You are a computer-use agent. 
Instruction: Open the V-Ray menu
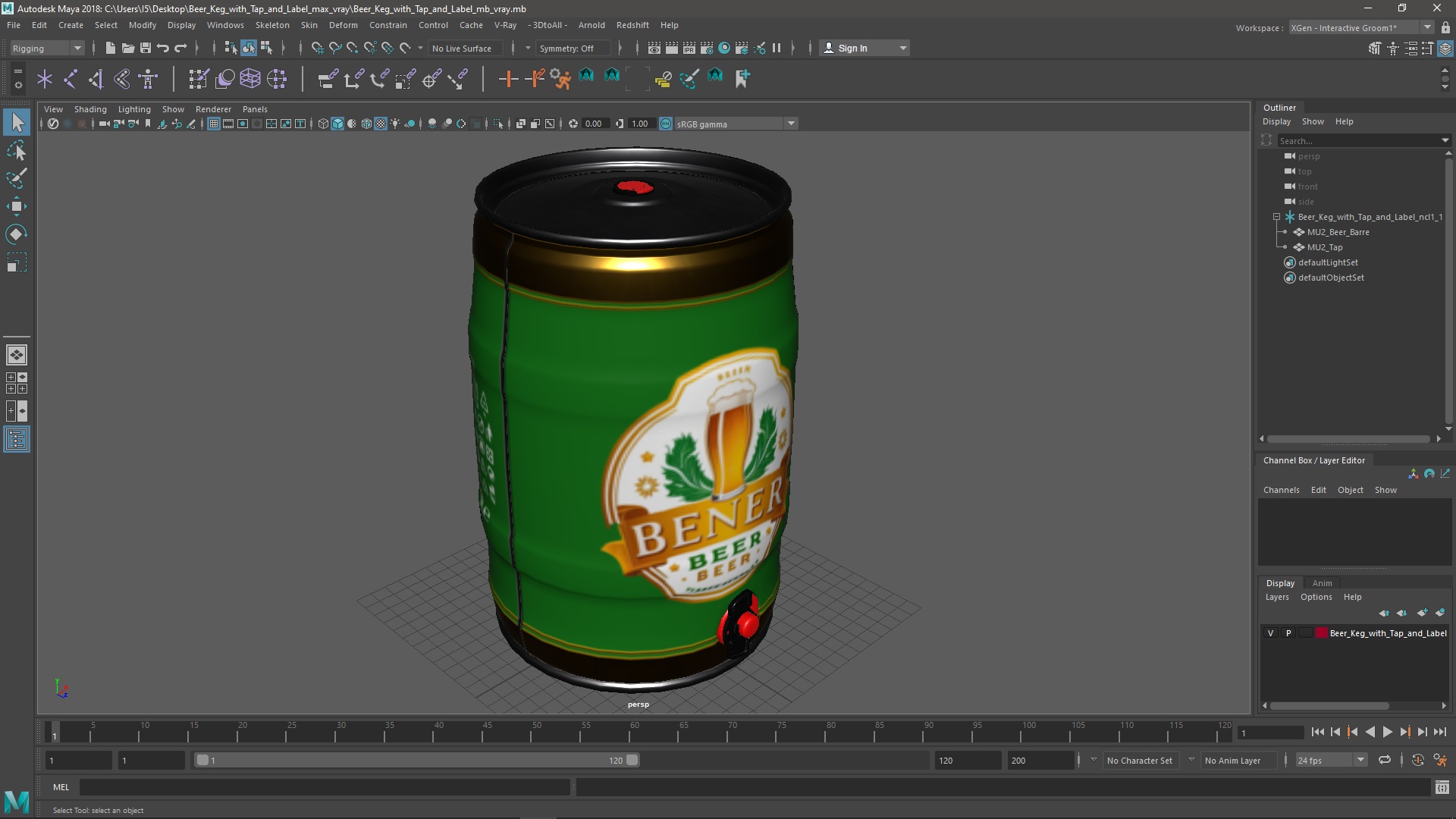pyautogui.click(x=505, y=25)
